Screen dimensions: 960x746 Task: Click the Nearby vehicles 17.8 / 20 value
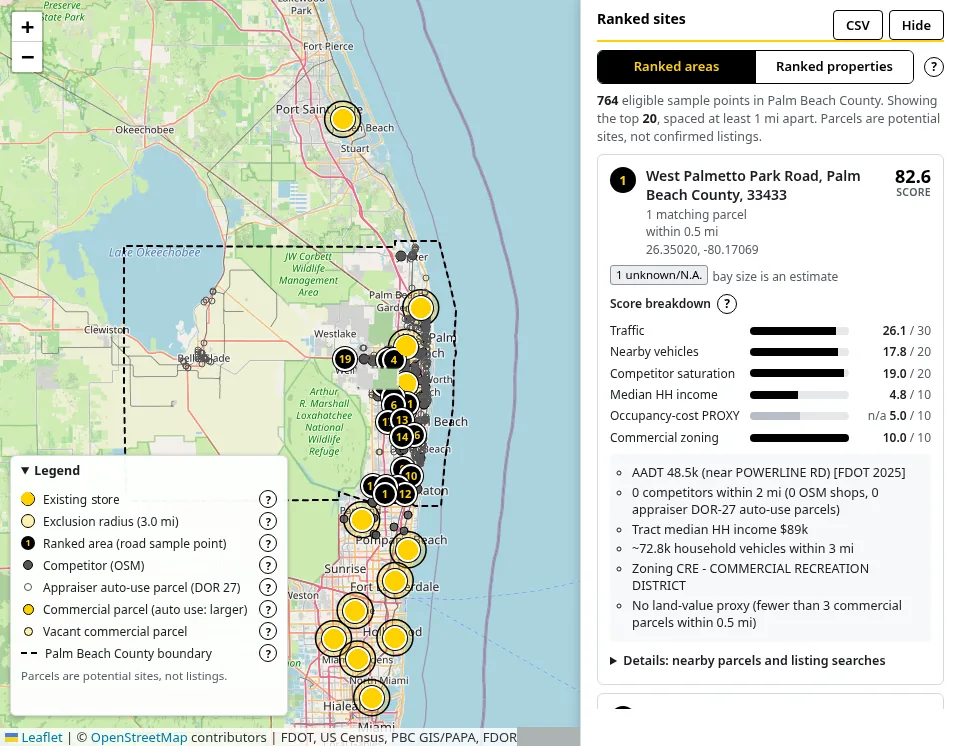(906, 352)
